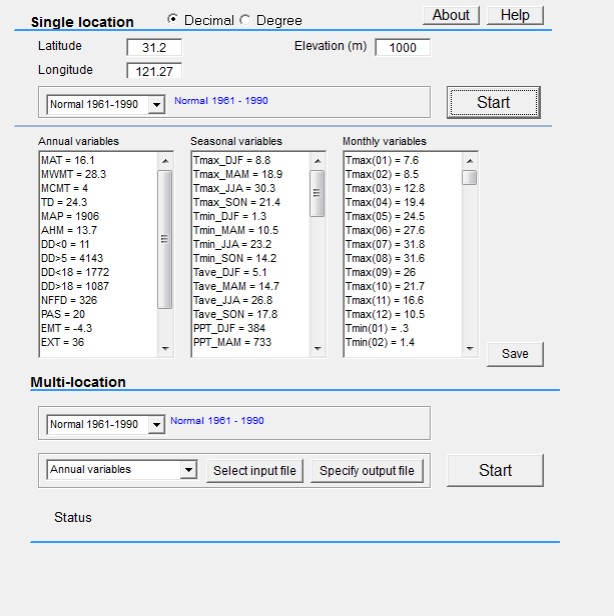Click Specify output file button
Viewport: 614px width, 616px height.
367,471
